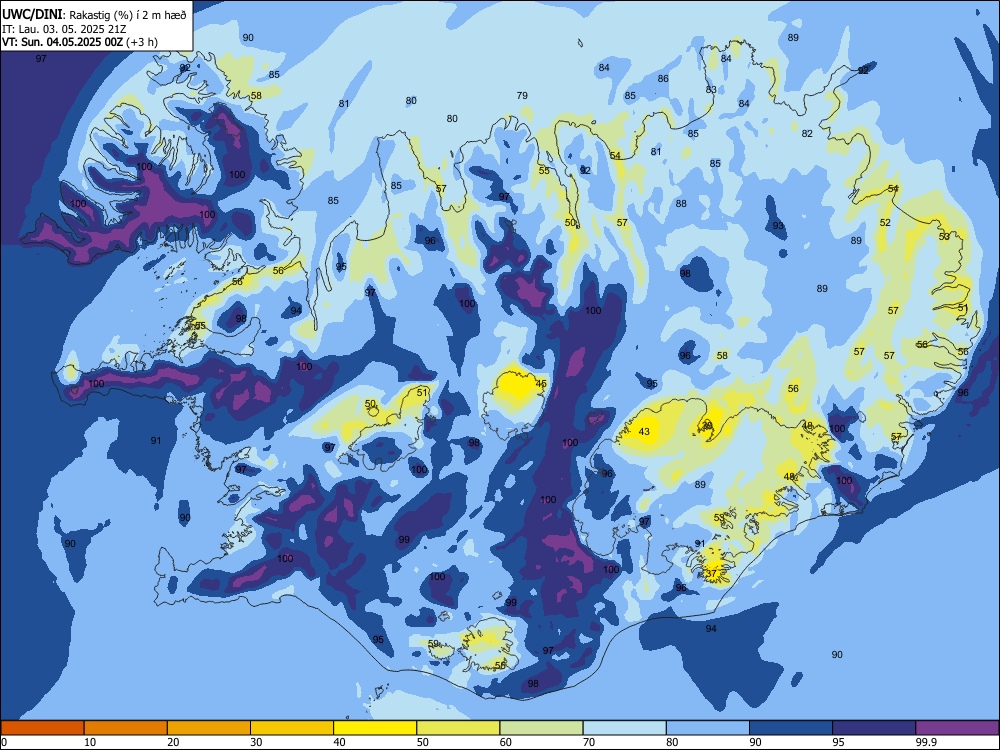The width and height of the screenshot is (1000, 750).
Task: Click the '40' legend tick label
Action: 339,742
